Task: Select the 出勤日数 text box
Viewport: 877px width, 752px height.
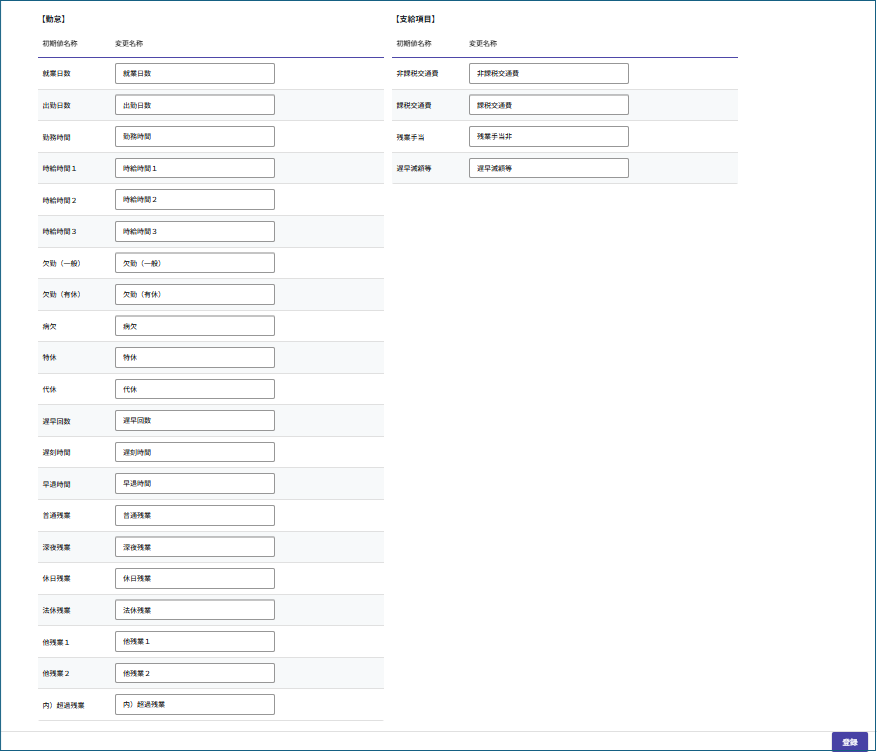Action: (194, 105)
